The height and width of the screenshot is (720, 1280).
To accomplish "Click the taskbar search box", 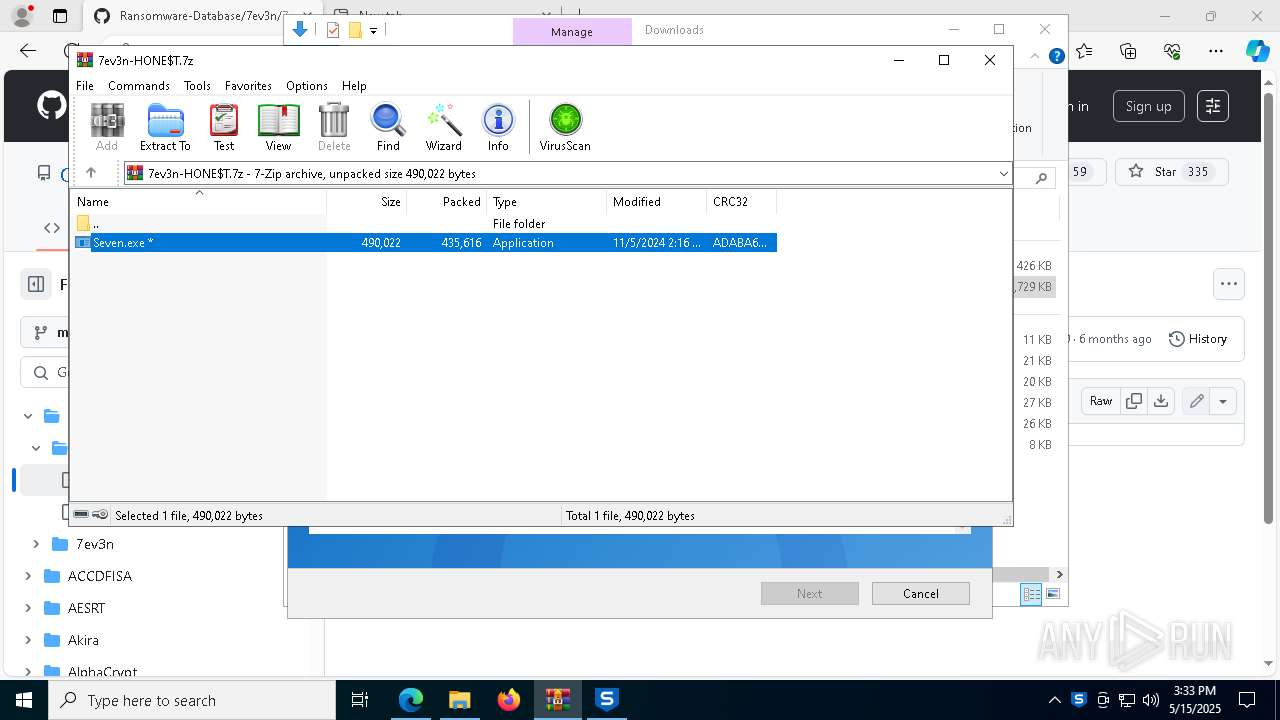I will 192,700.
